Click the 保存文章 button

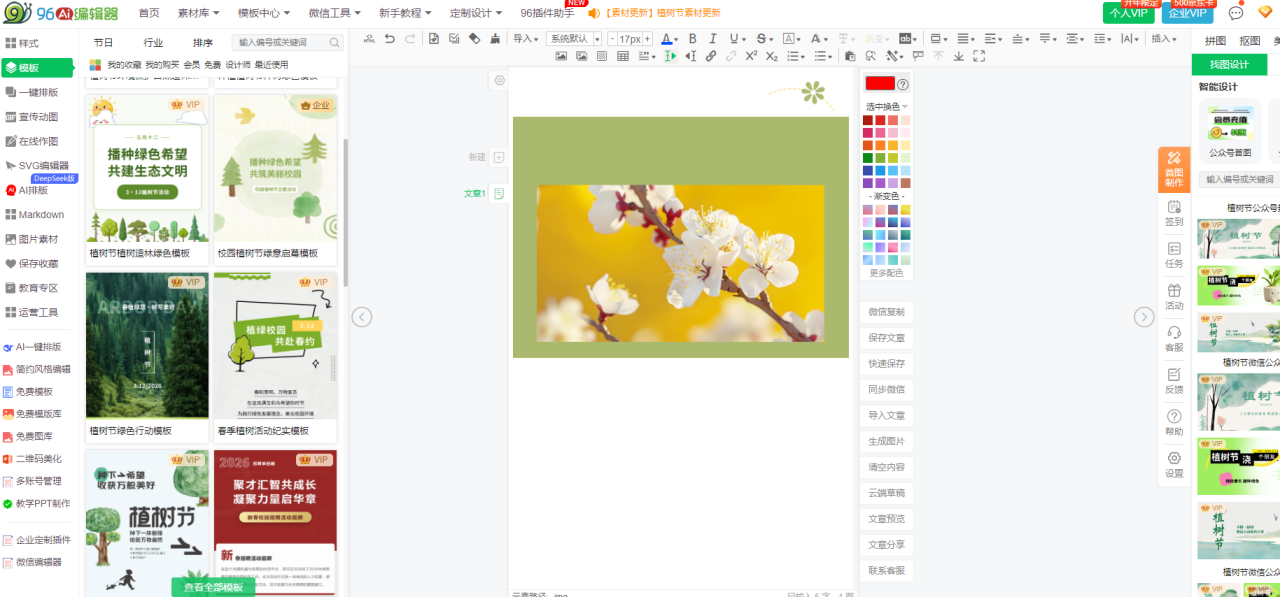(x=886, y=338)
